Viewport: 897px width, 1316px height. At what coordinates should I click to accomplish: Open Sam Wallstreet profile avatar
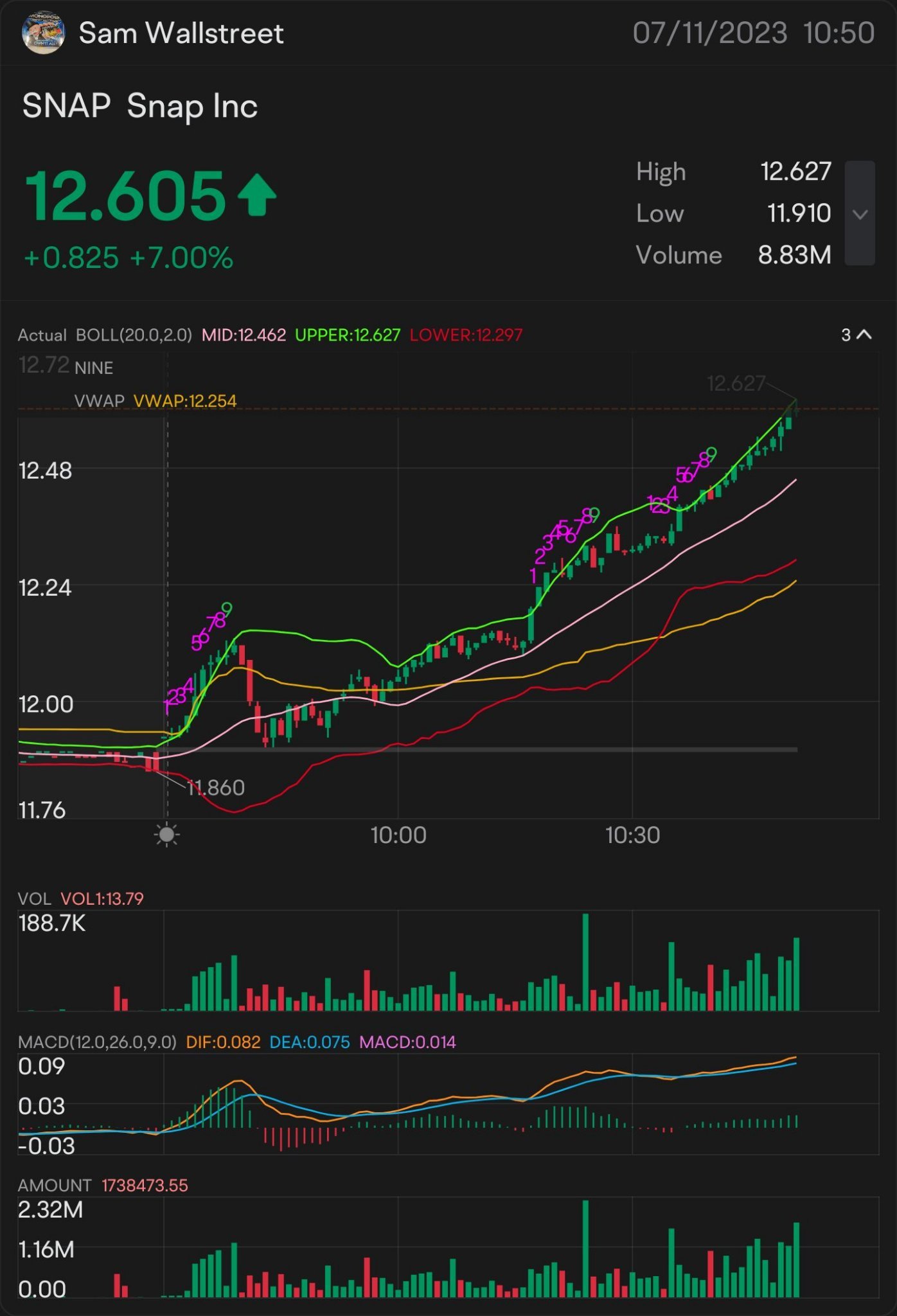pos(43,33)
